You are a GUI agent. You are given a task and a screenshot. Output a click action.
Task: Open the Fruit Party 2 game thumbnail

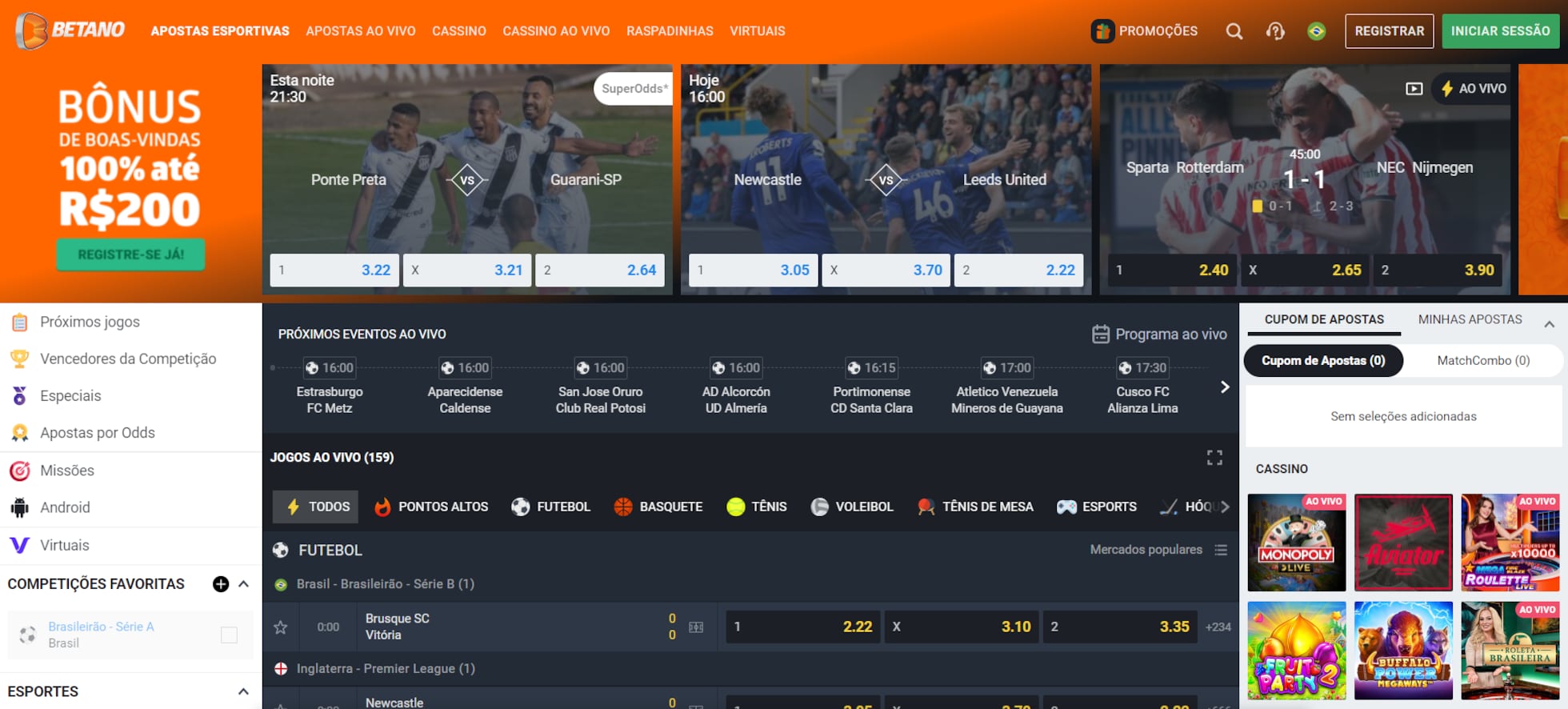click(x=1297, y=651)
